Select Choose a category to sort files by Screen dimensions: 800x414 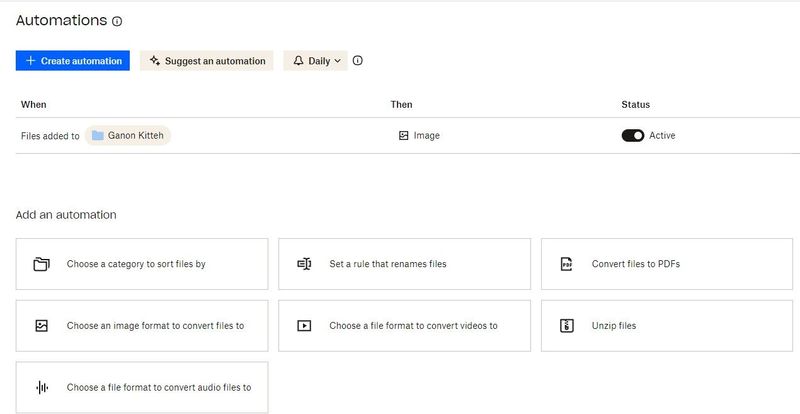142,264
